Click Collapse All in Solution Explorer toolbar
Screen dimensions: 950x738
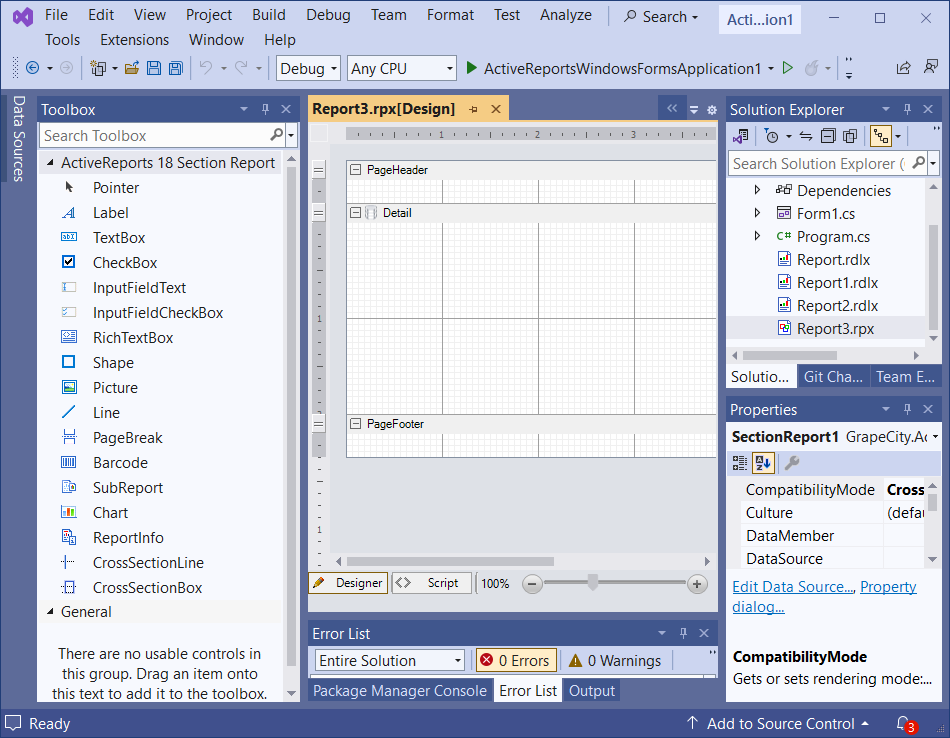pyautogui.click(x=828, y=136)
